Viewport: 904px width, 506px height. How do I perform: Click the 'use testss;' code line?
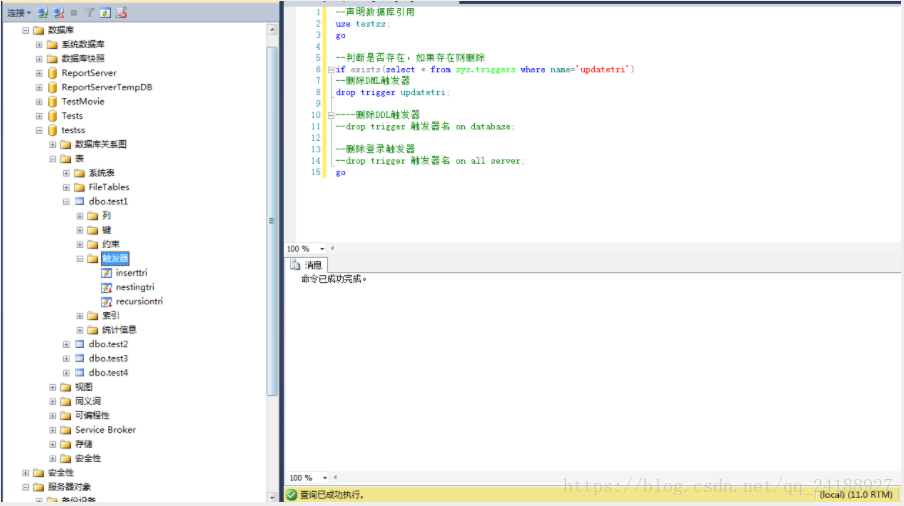363,24
